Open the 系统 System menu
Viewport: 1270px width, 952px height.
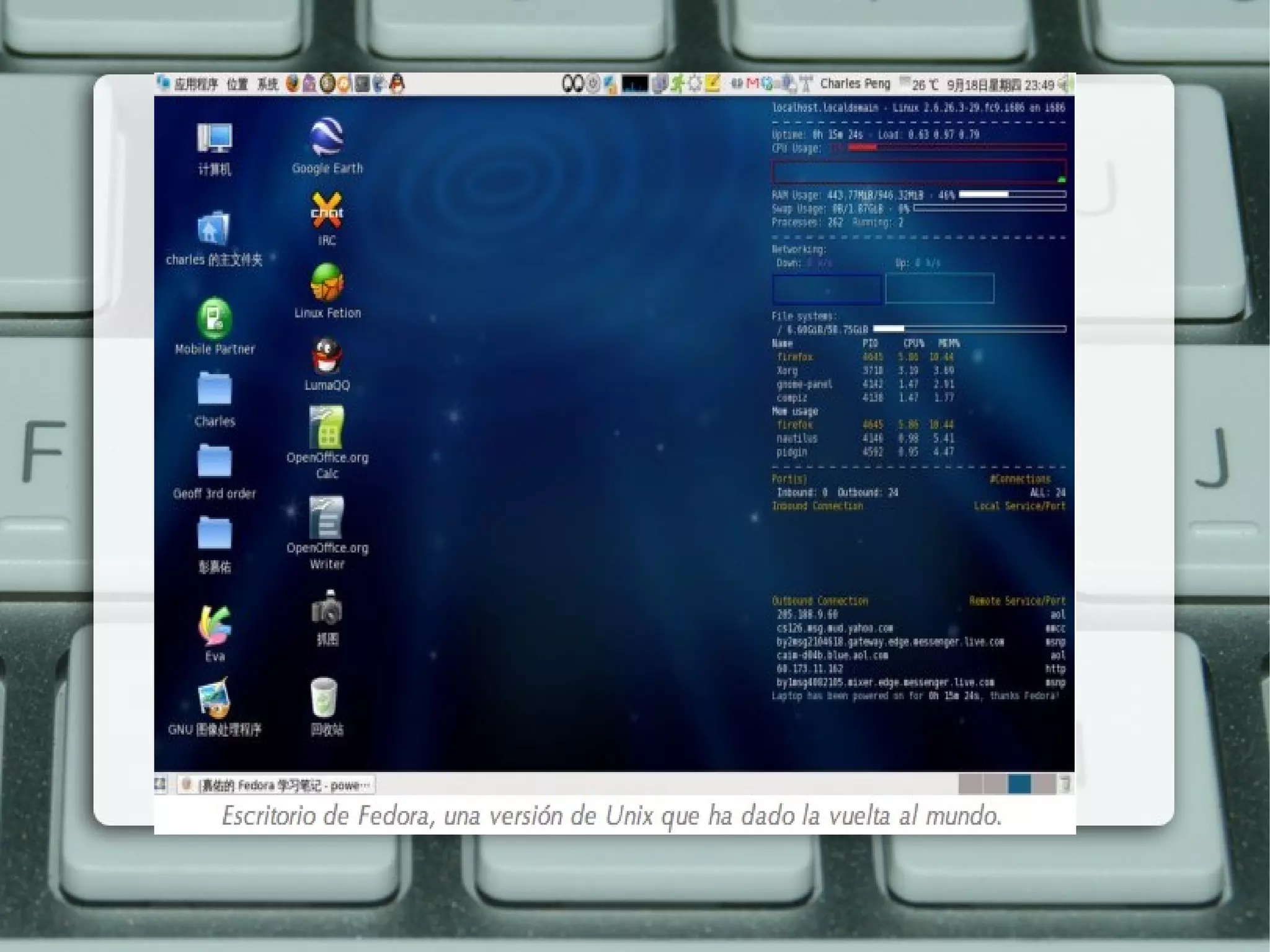[x=267, y=84]
